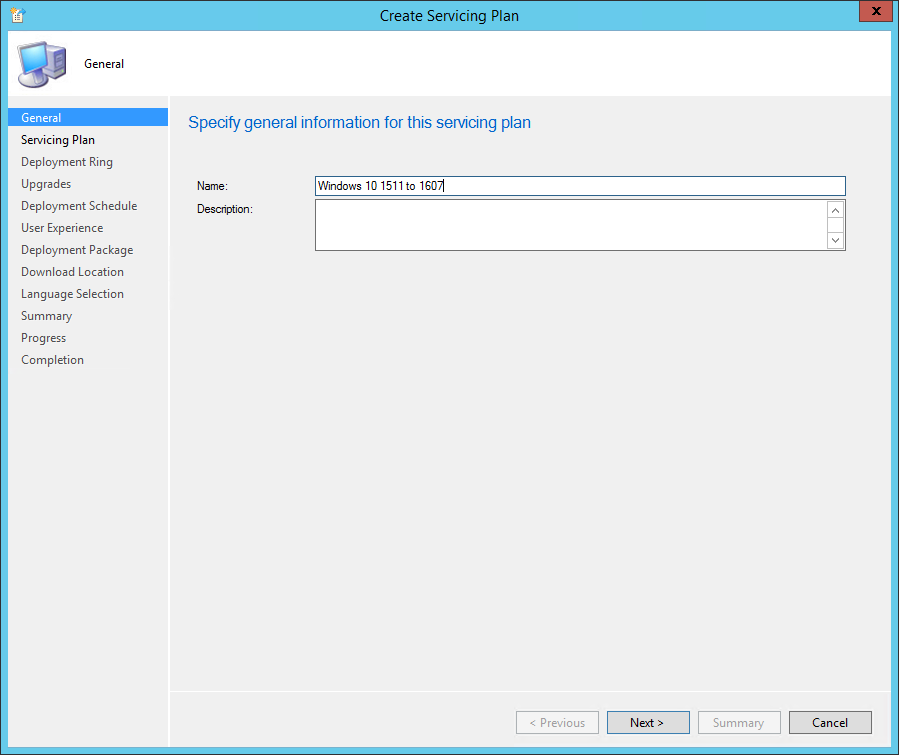Click the 'Name:' label
The image size is (899, 755).
pyautogui.click(x=212, y=186)
